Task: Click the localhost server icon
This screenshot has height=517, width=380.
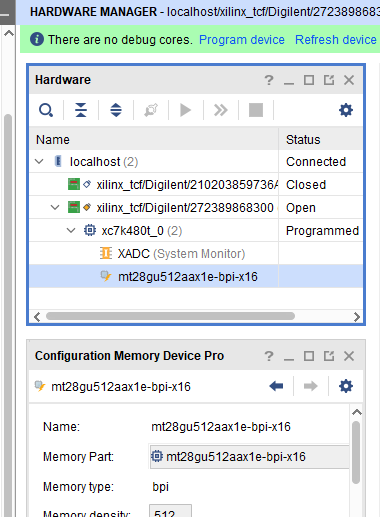Action: click(58, 161)
